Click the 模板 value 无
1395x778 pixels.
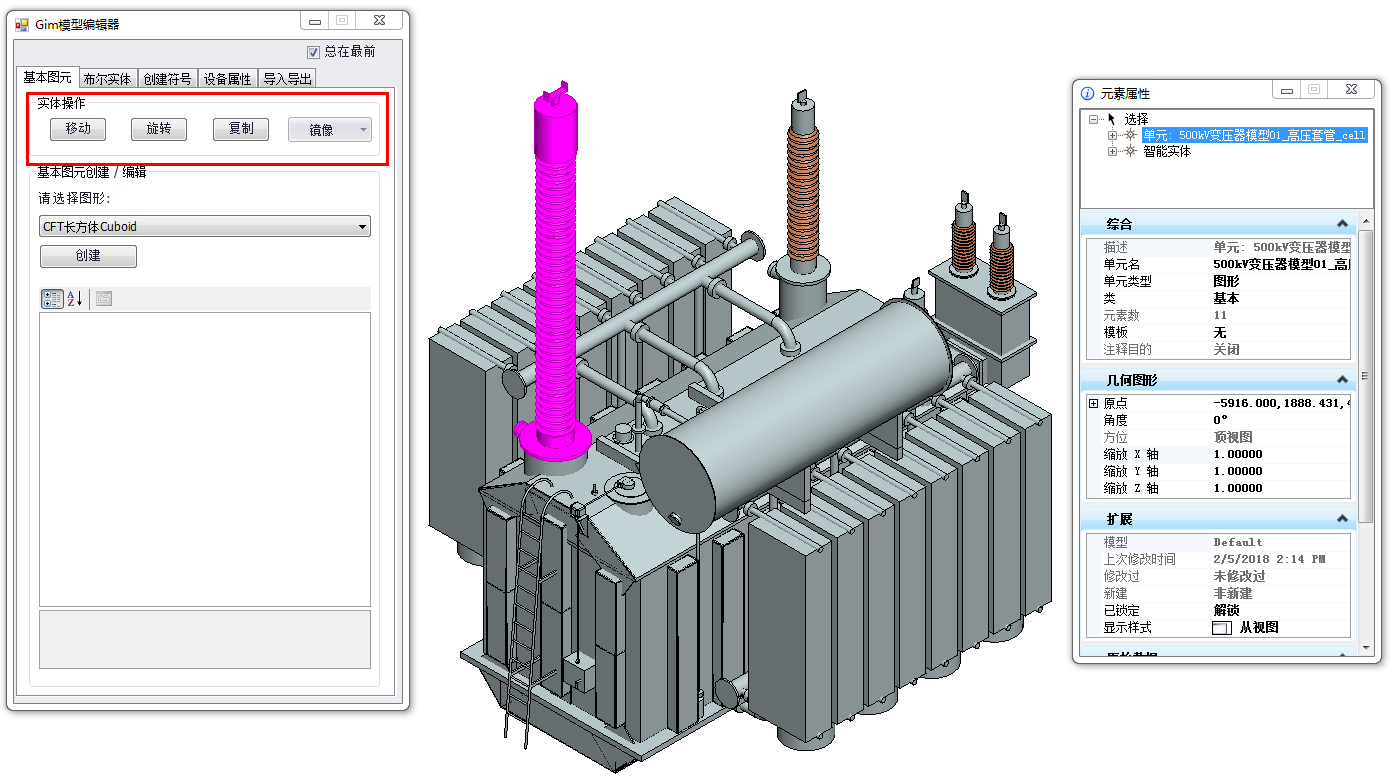[1219, 332]
